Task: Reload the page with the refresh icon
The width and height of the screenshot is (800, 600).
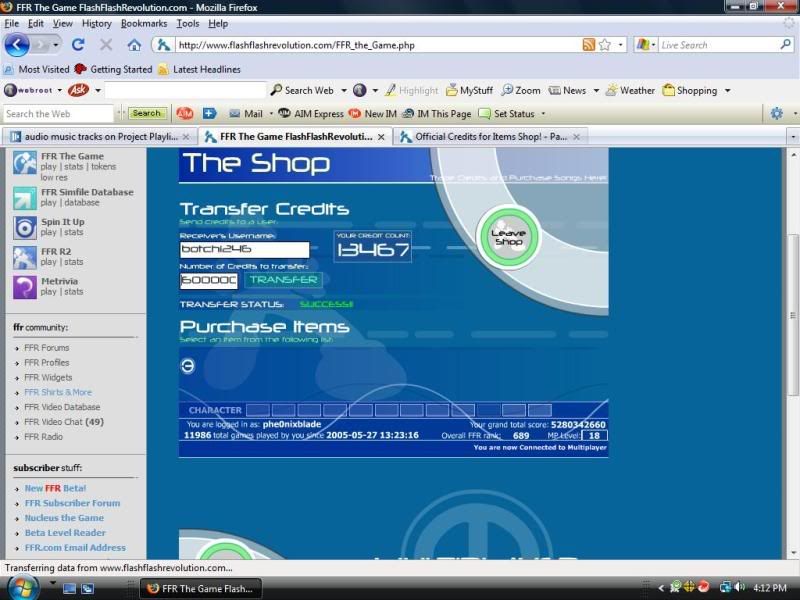Action: (x=78, y=45)
